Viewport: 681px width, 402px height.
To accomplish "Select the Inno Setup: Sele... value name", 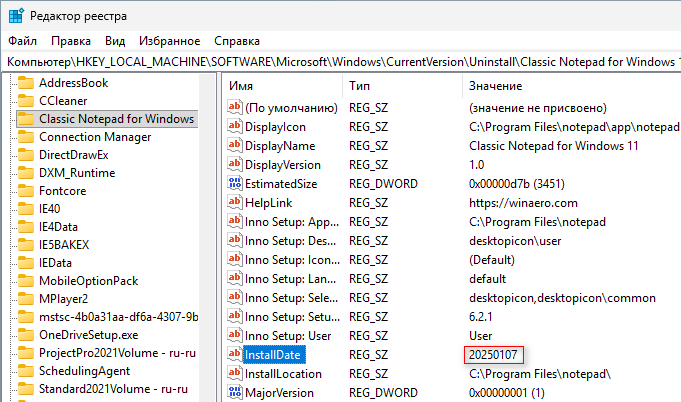I will click(x=291, y=298).
